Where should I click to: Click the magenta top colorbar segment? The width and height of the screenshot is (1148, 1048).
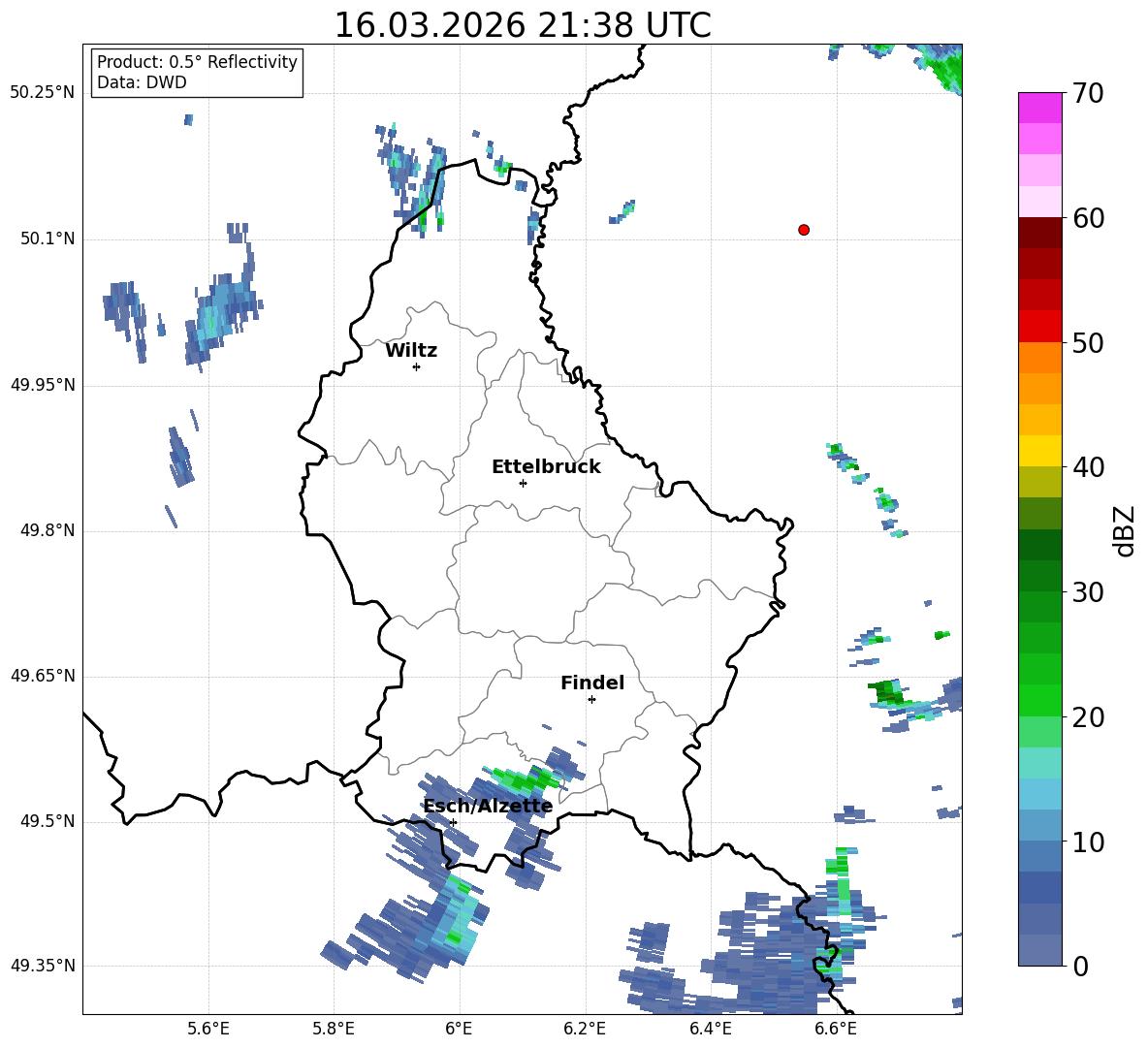point(1039,108)
